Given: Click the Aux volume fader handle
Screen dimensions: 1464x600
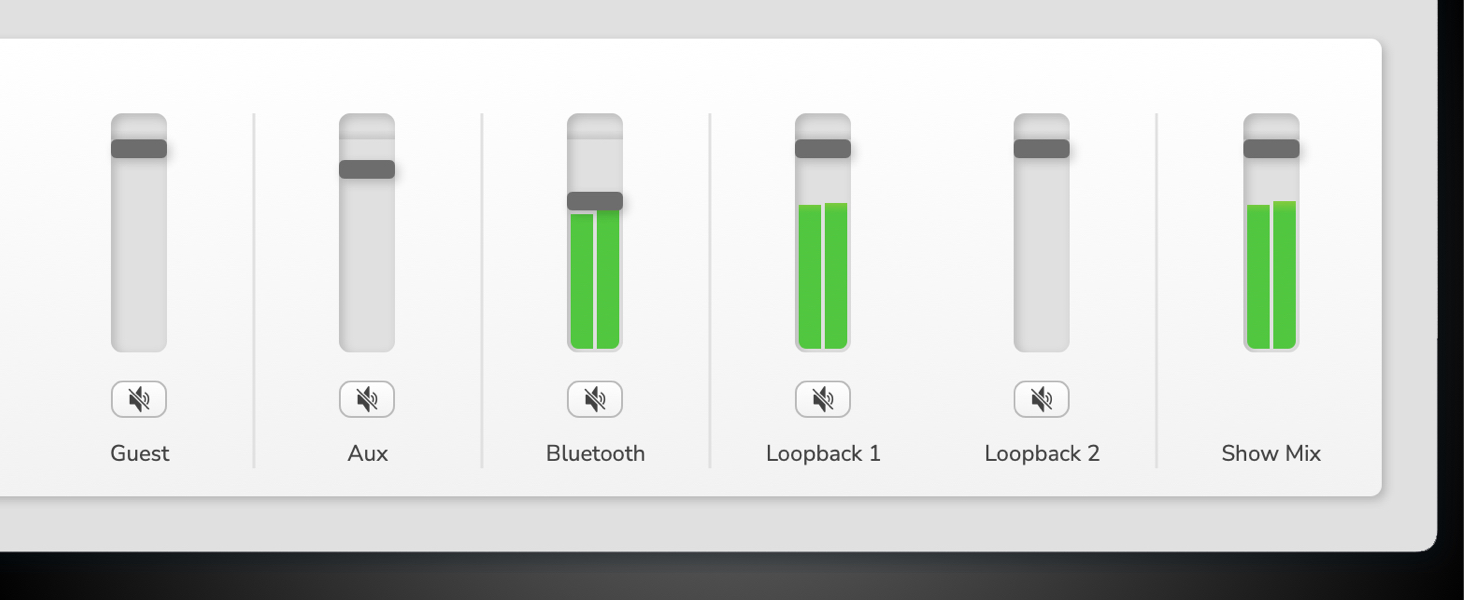Looking at the screenshot, I should click(x=367, y=170).
